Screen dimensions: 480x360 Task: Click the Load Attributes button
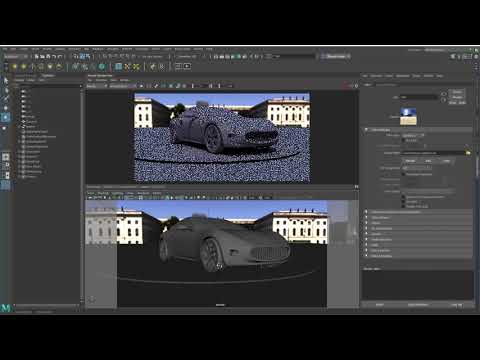tap(418, 305)
